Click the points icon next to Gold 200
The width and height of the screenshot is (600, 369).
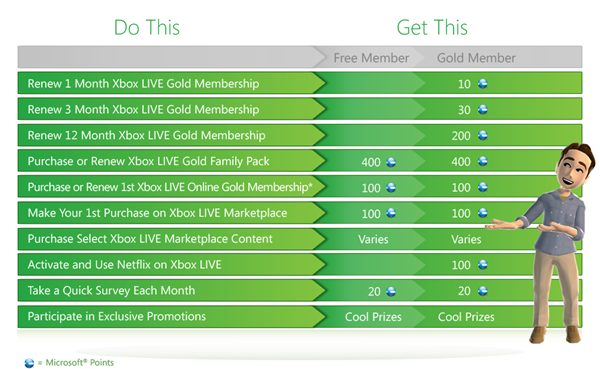[x=483, y=135]
